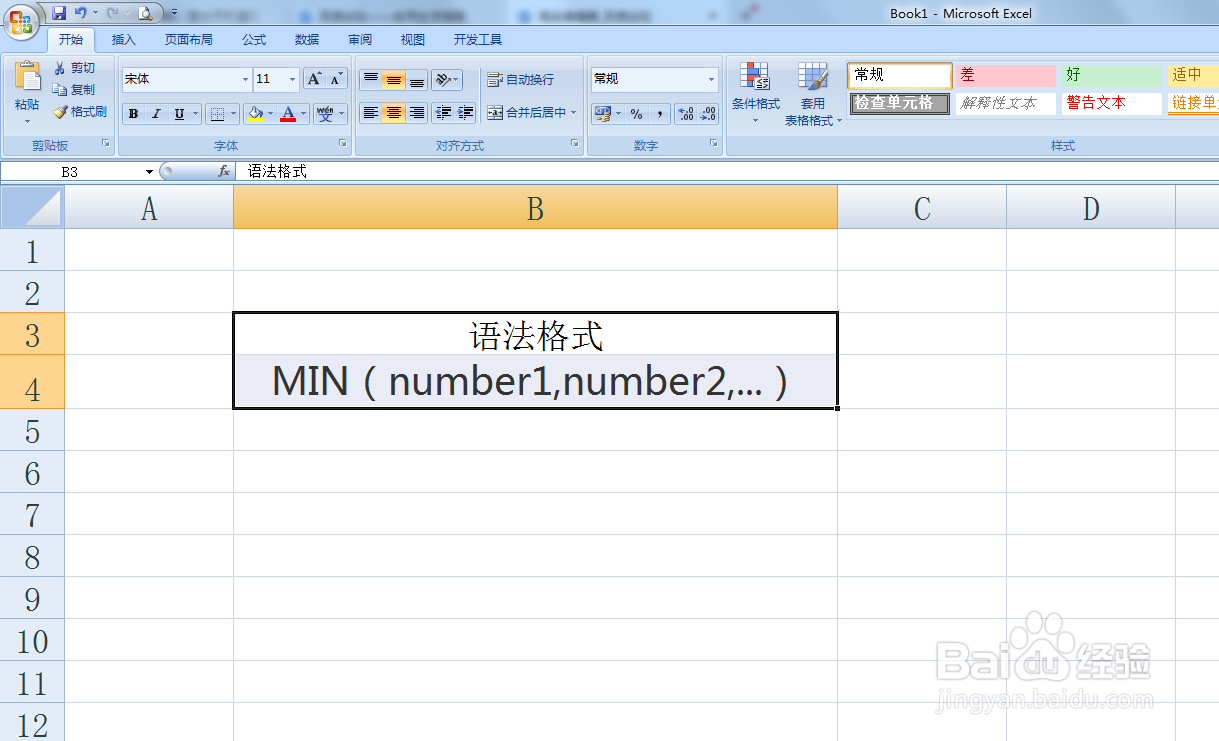Increase font size with the large A
The height and width of the screenshot is (741, 1219).
tap(314, 79)
